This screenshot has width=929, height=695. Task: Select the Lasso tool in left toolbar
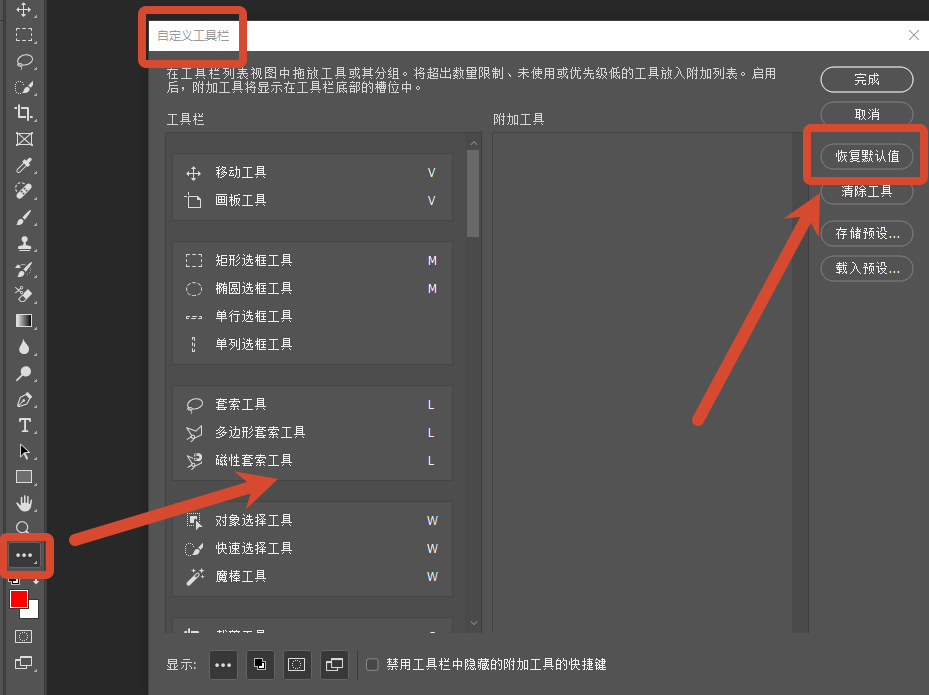pos(24,61)
